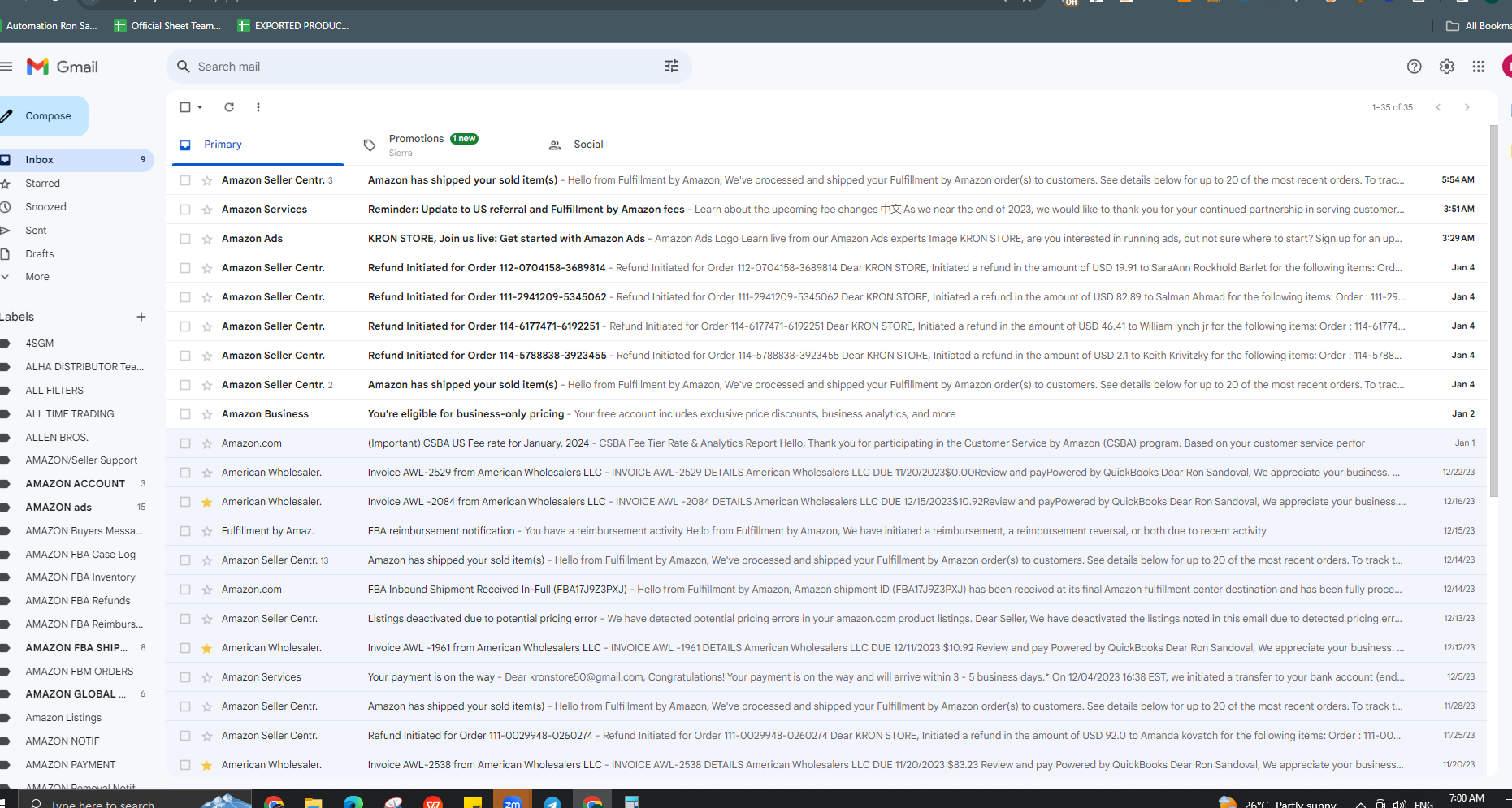Open the ALLEN BROS. label
1512x808 pixels.
(x=57, y=438)
